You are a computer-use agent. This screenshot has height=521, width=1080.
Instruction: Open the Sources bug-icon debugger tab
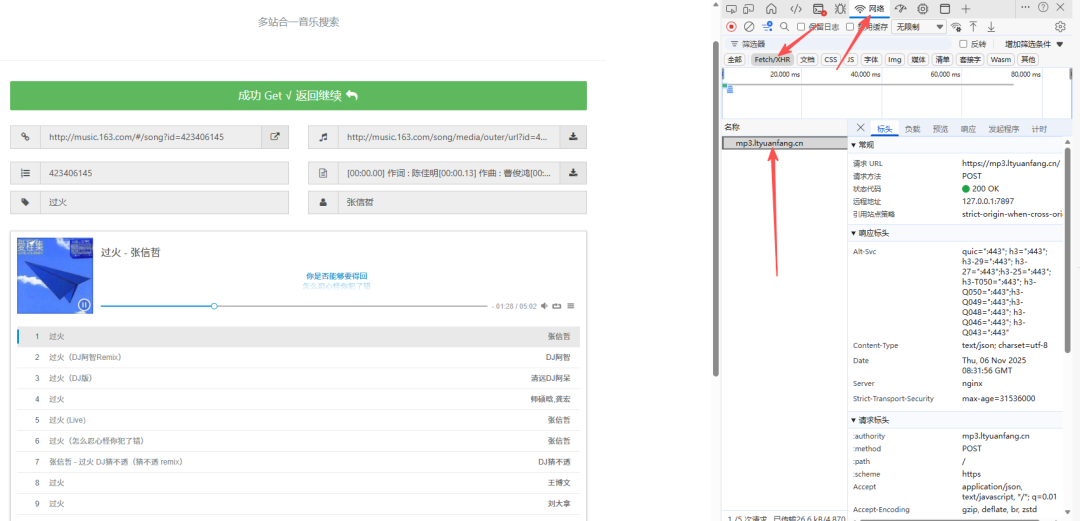(840, 9)
